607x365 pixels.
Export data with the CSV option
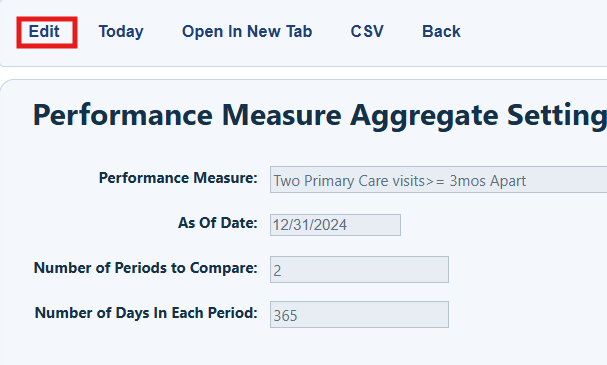pos(367,32)
